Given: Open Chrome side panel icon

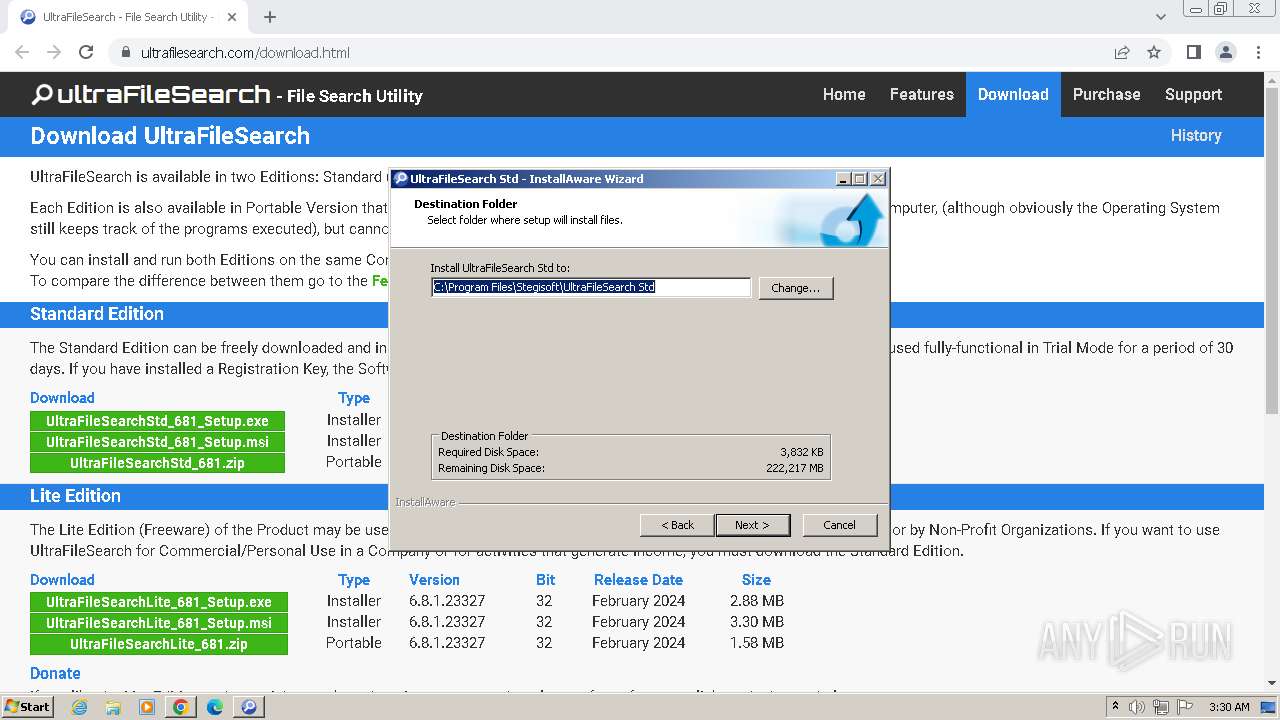Looking at the screenshot, I should [x=1194, y=52].
